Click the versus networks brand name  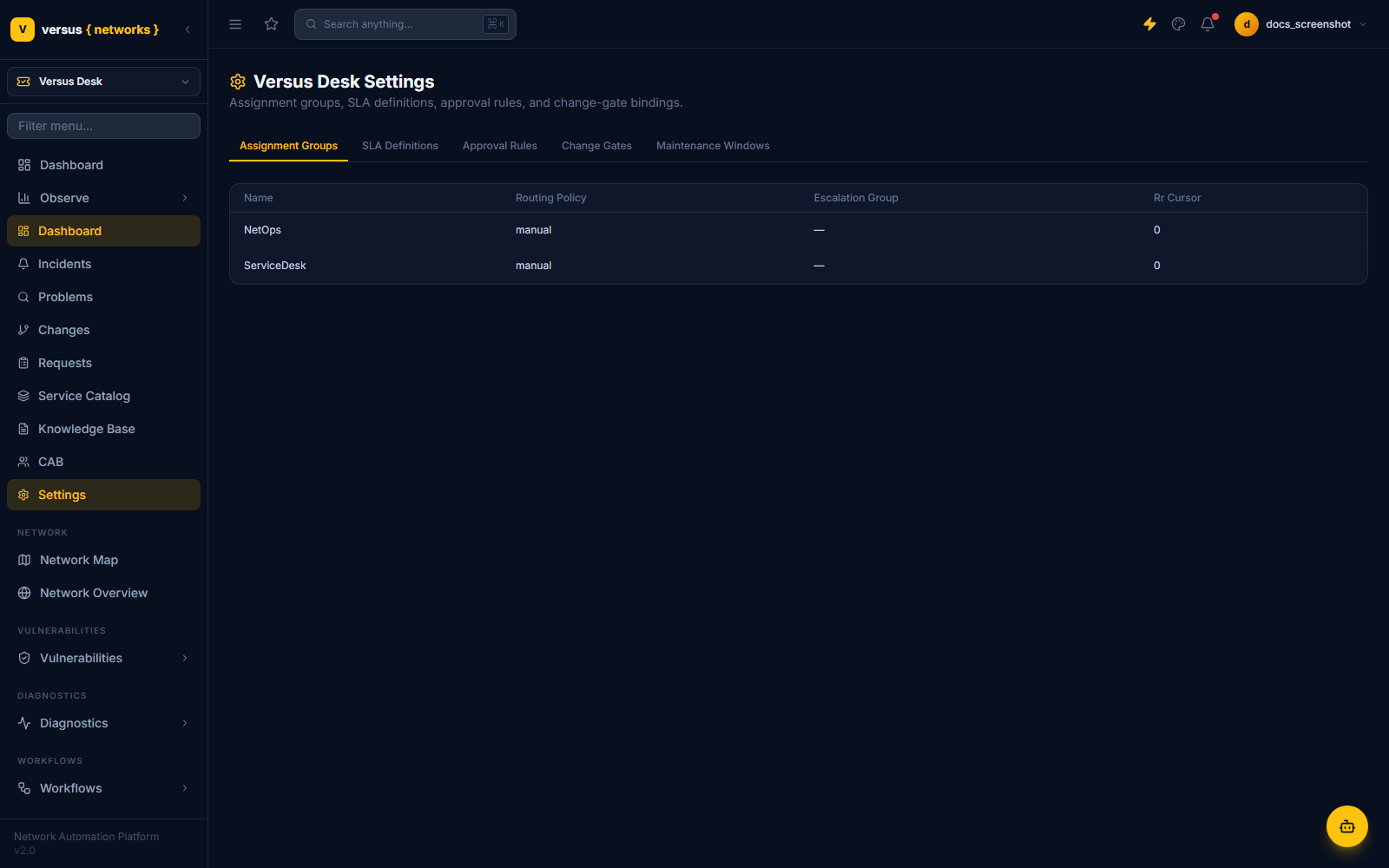(x=100, y=30)
